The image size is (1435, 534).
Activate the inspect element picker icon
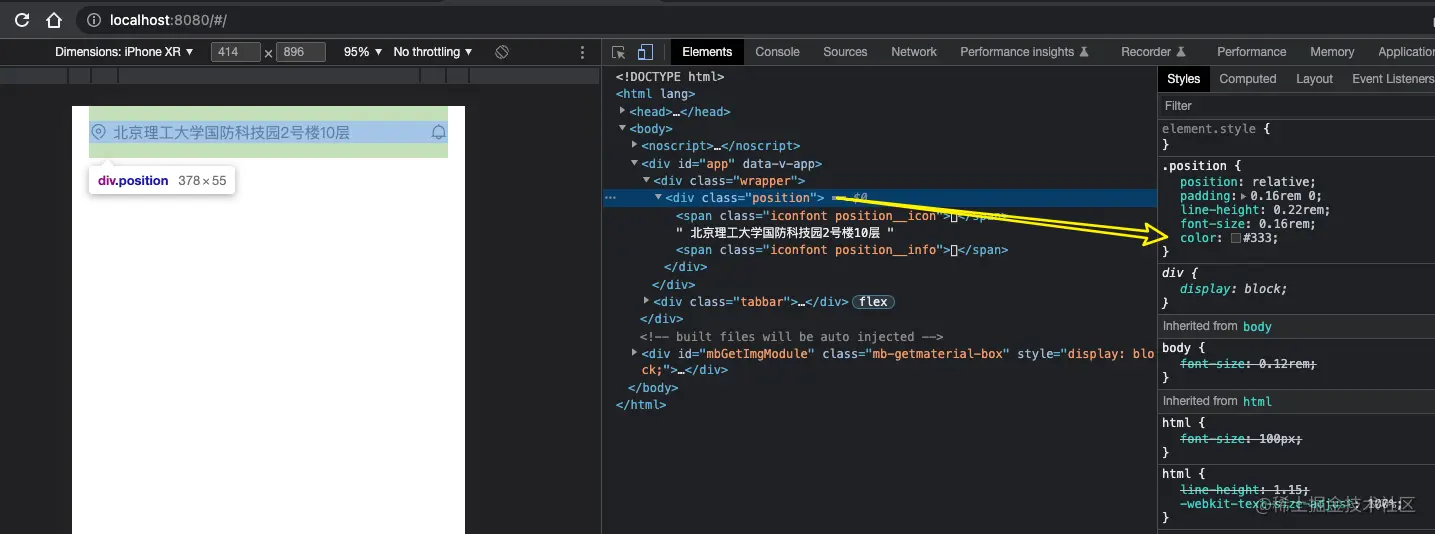point(619,52)
